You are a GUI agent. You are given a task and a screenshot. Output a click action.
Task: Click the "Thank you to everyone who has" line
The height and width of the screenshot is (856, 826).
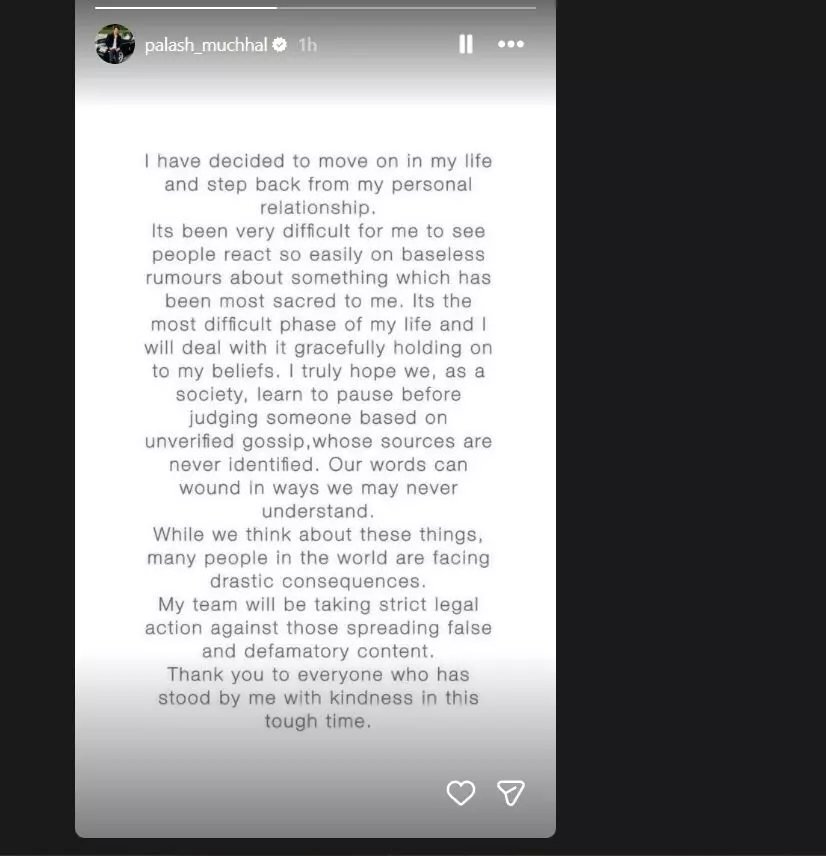pyautogui.click(x=318, y=675)
